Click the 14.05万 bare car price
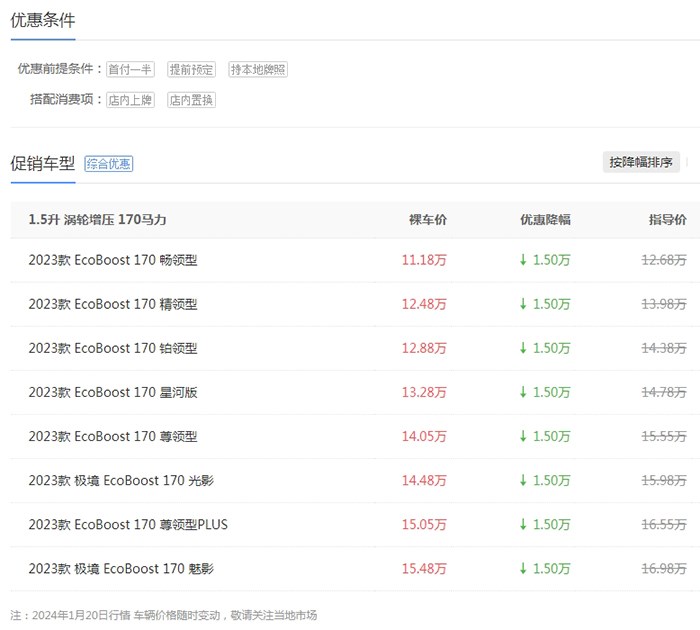This screenshot has height=630, width=700. click(x=424, y=436)
